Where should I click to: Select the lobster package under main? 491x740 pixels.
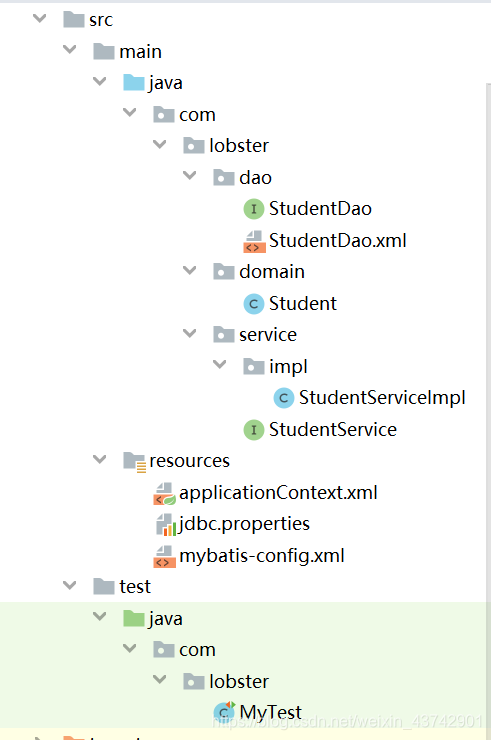tap(239, 146)
